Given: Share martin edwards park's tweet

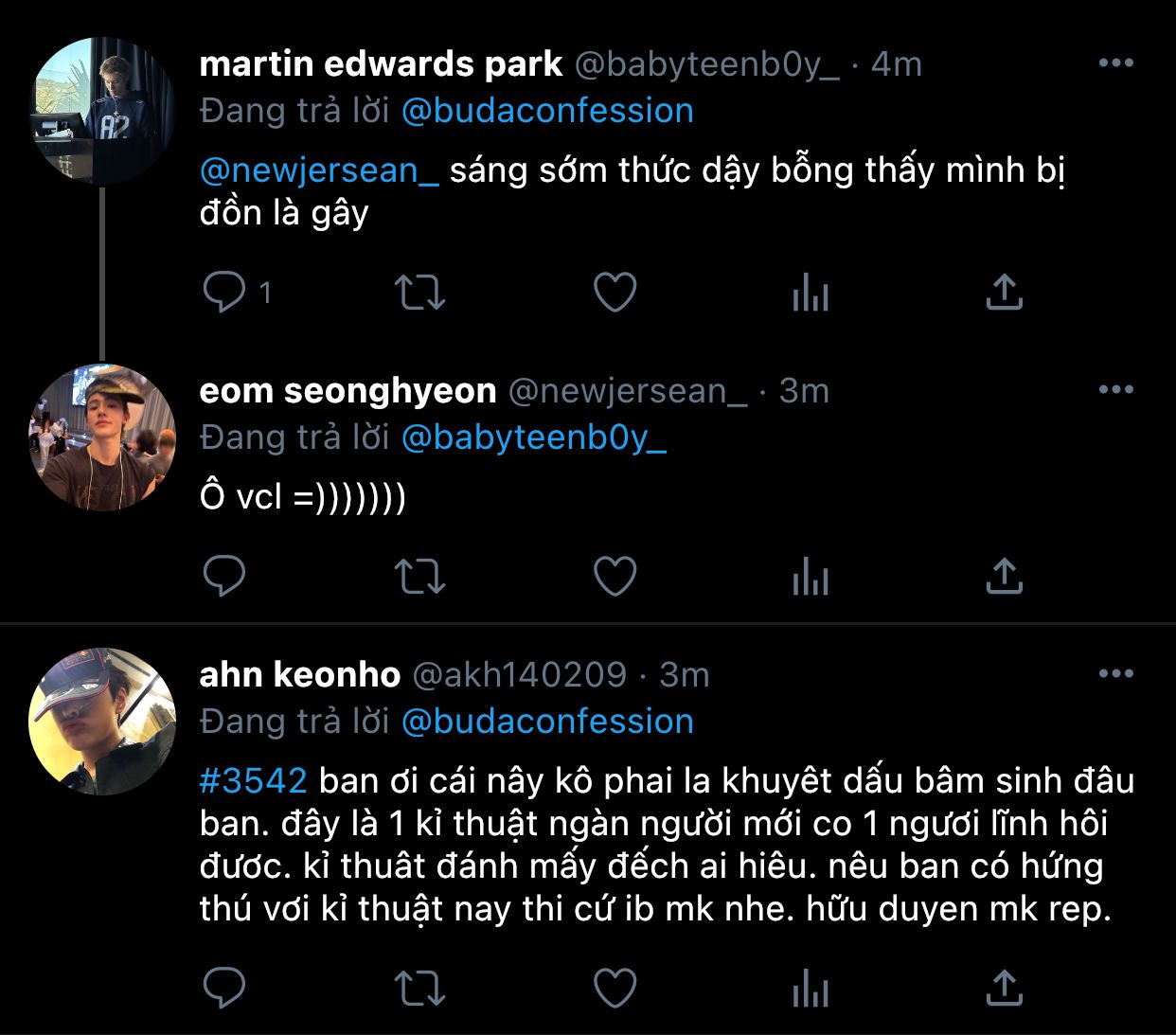Looking at the screenshot, I should [1004, 292].
